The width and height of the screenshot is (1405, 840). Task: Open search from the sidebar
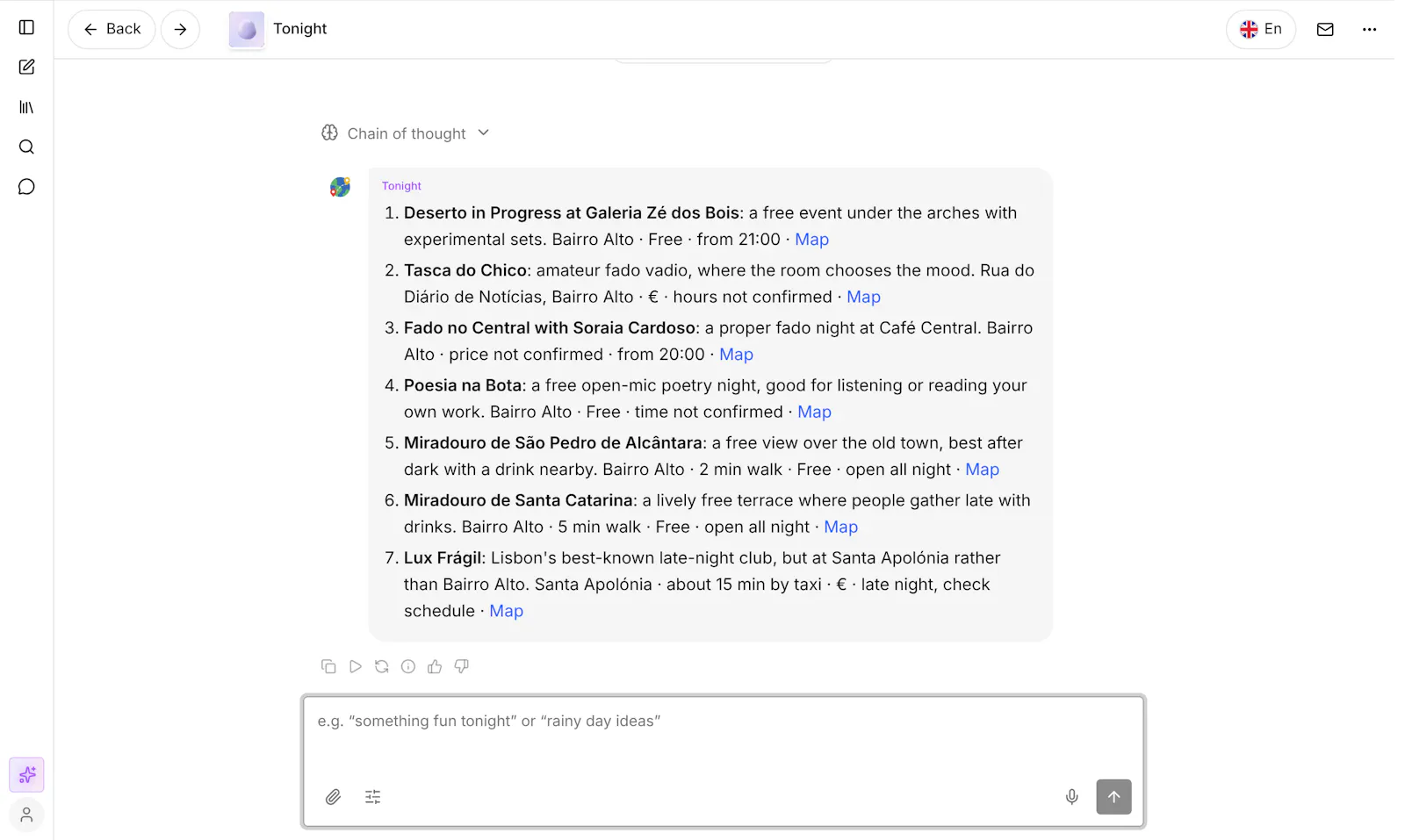coord(26,147)
